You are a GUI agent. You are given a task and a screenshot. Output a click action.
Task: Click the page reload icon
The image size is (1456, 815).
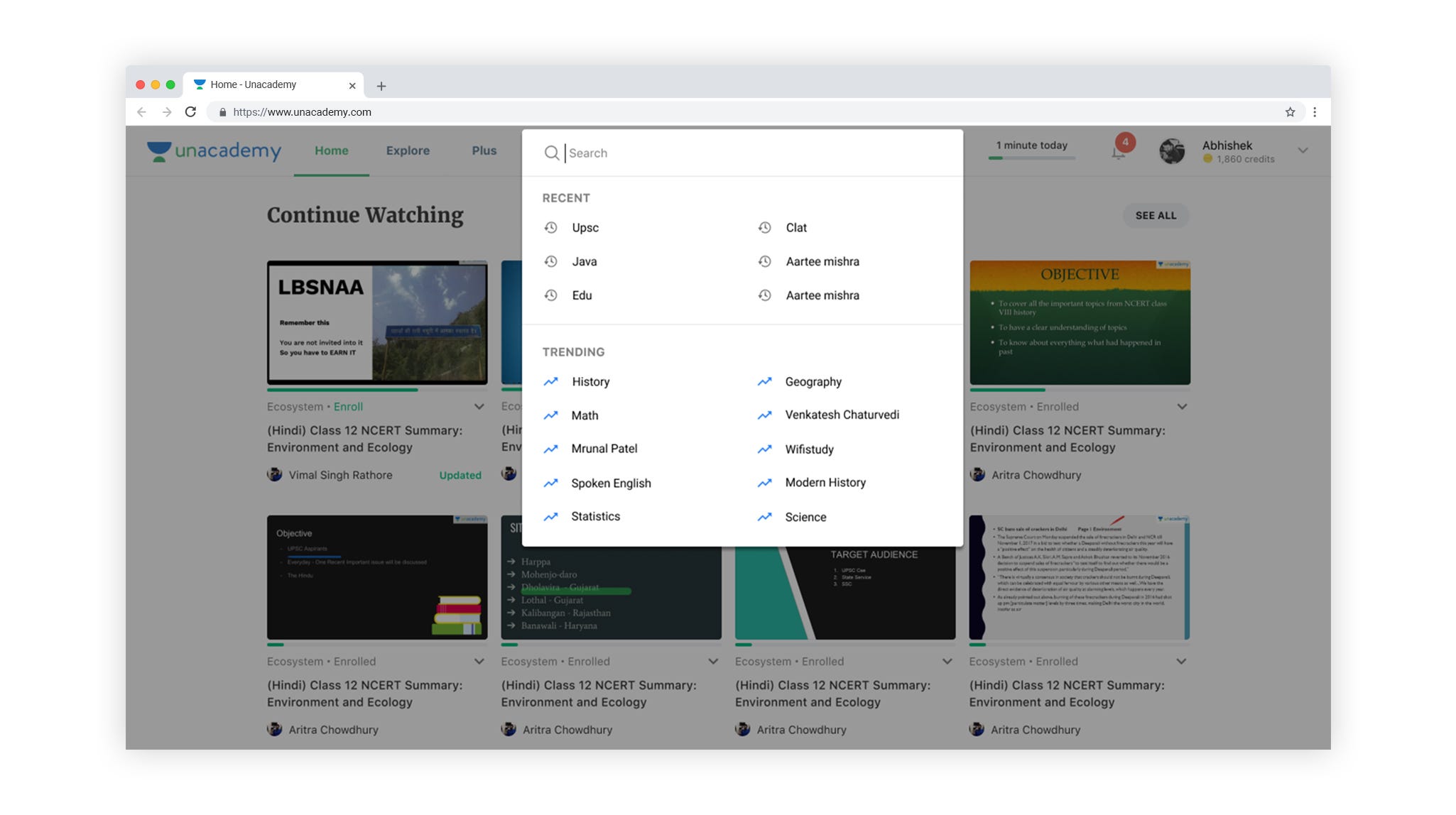pos(190,111)
